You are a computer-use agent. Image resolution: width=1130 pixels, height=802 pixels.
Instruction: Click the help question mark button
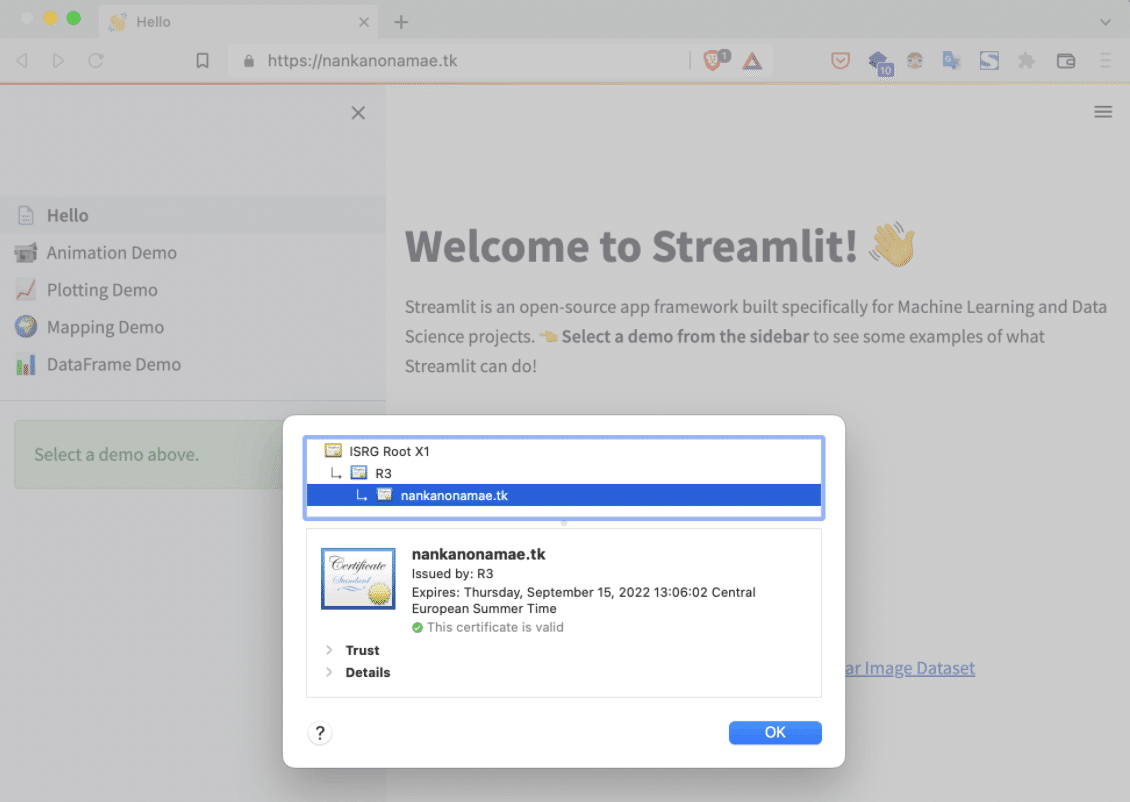[320, 734]
